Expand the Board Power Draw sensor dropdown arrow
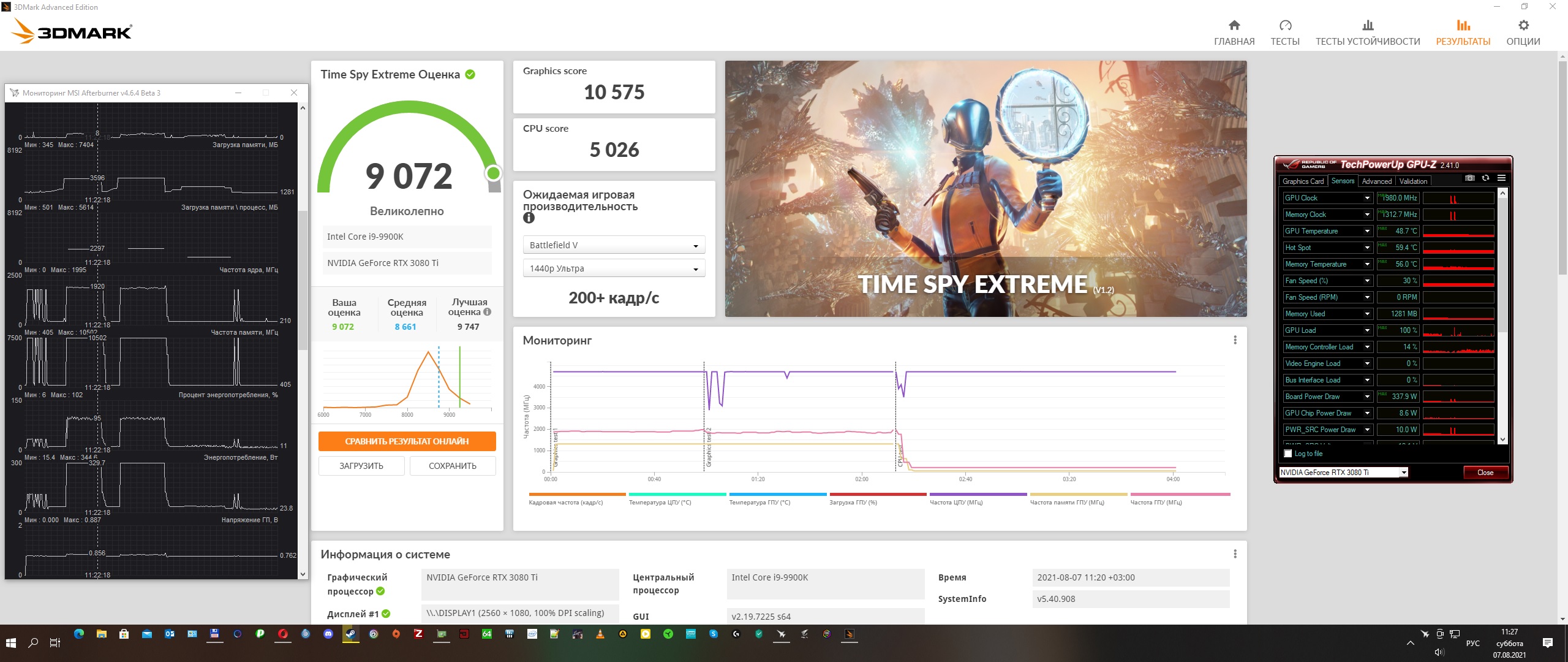The height and width of the screenshot is (662, 1568). (x=1367, y=397)
